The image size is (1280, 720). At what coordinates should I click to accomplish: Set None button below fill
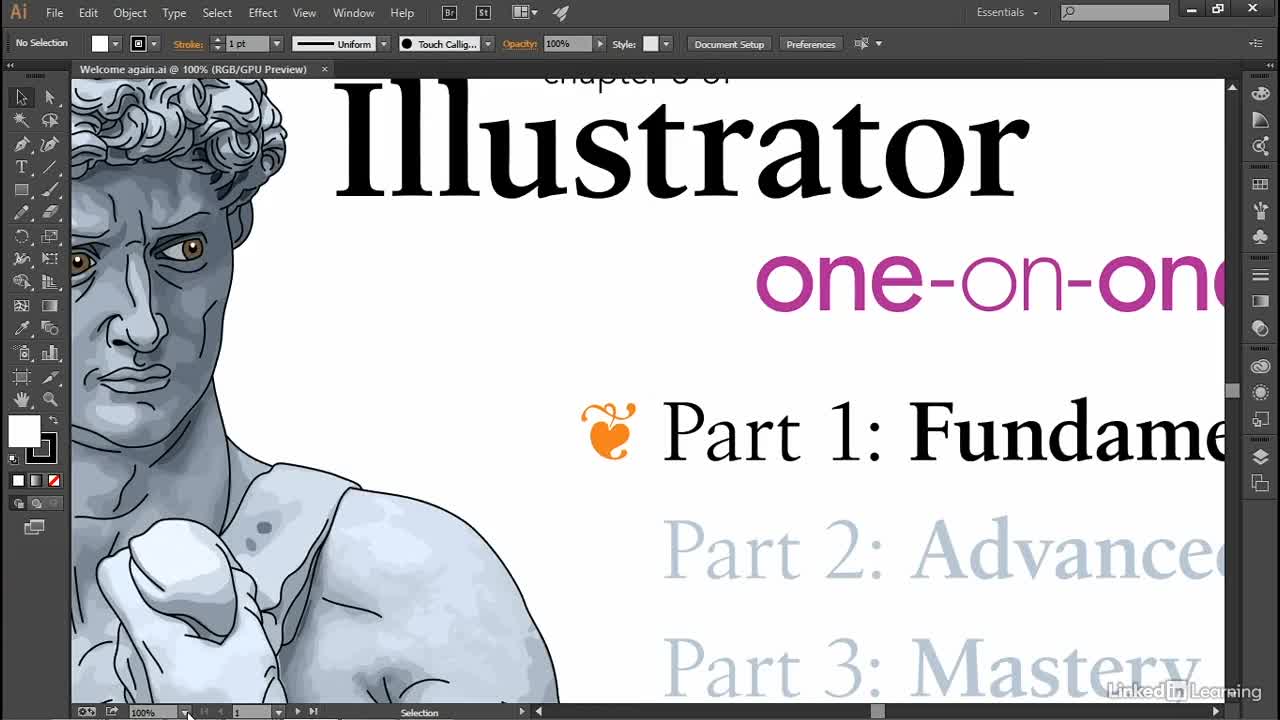[x=54, y=481]
